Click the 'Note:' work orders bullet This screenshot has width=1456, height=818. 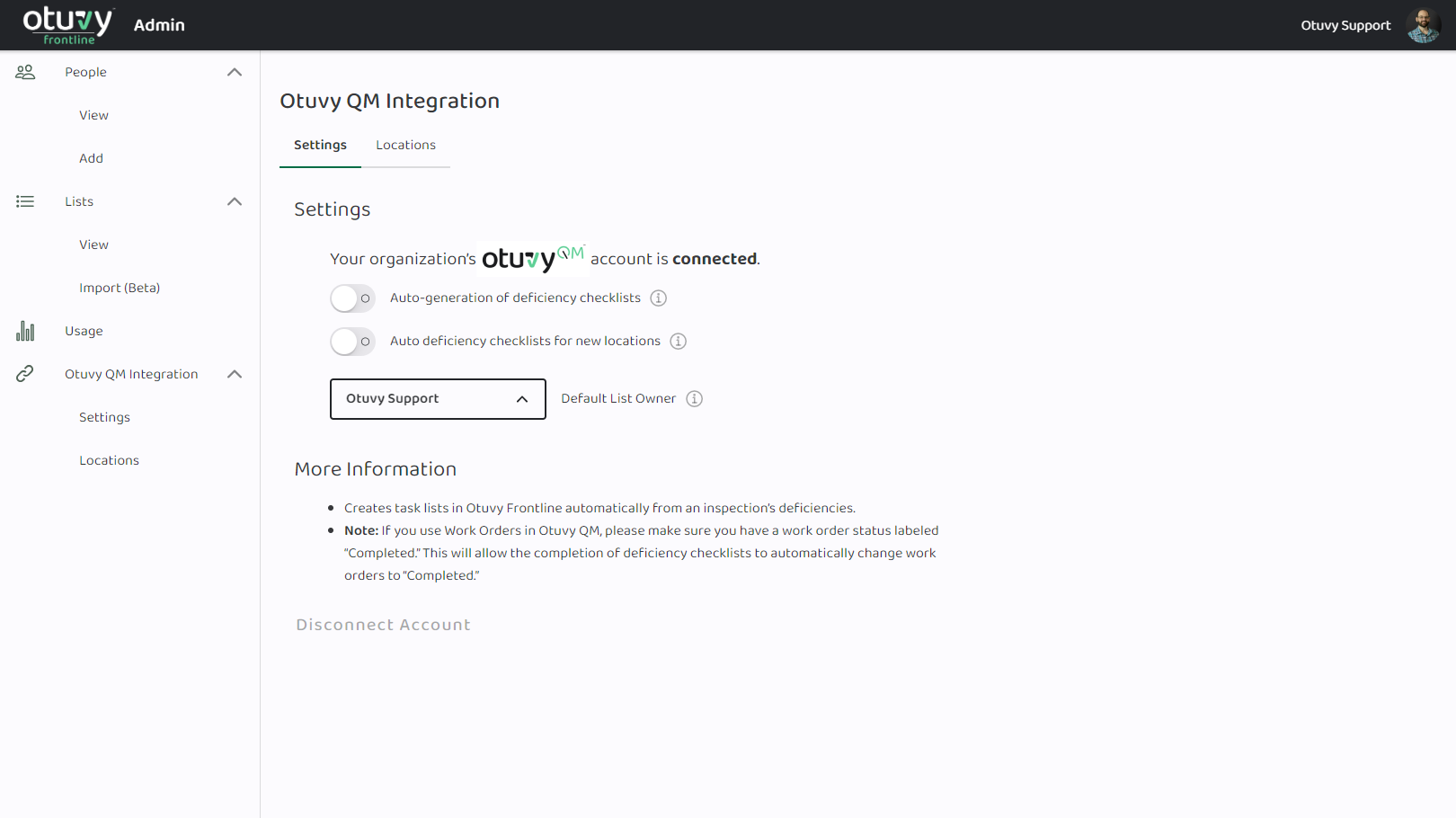(642, 553)
